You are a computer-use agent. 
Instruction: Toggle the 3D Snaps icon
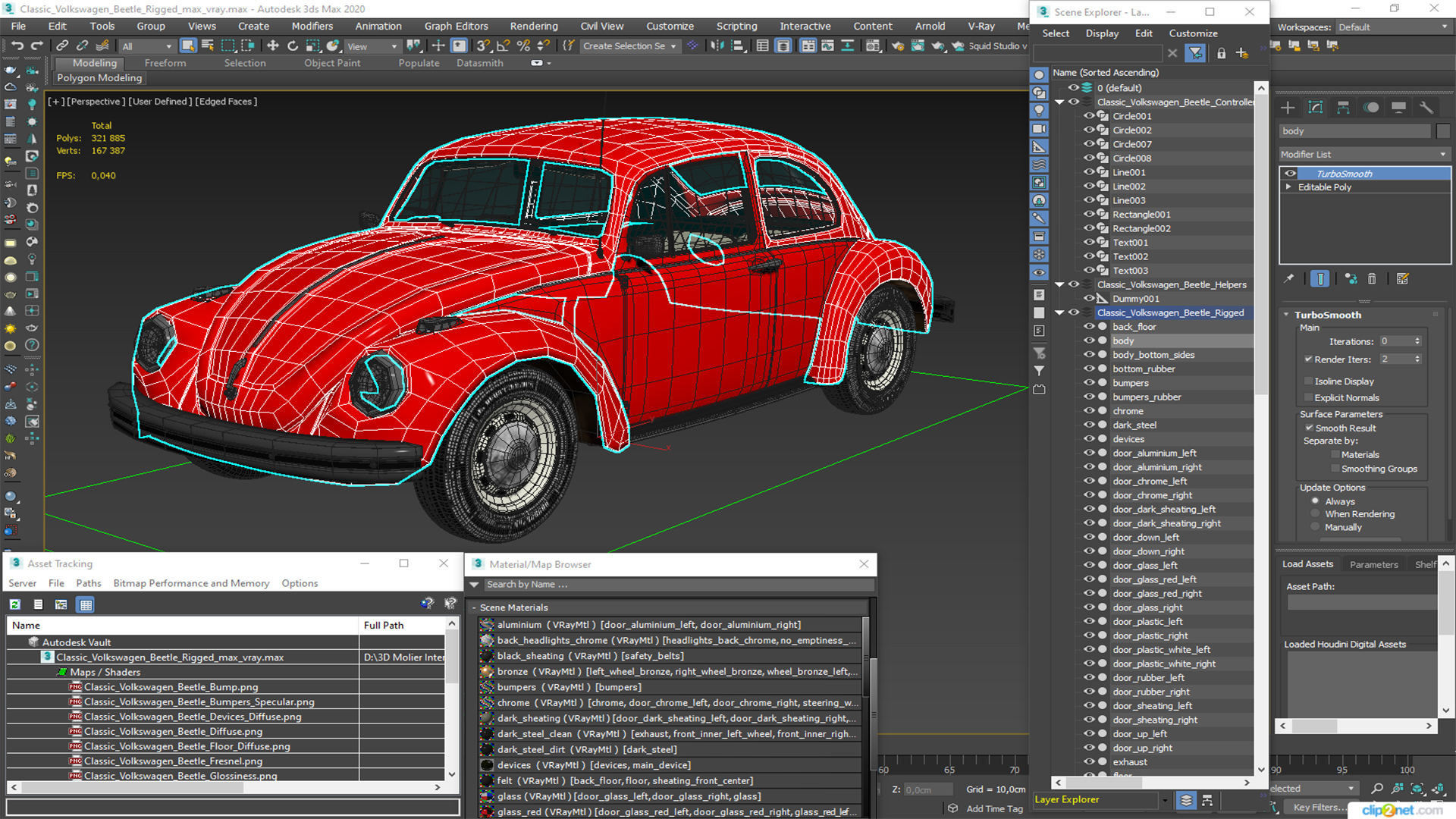coord(484,46)
